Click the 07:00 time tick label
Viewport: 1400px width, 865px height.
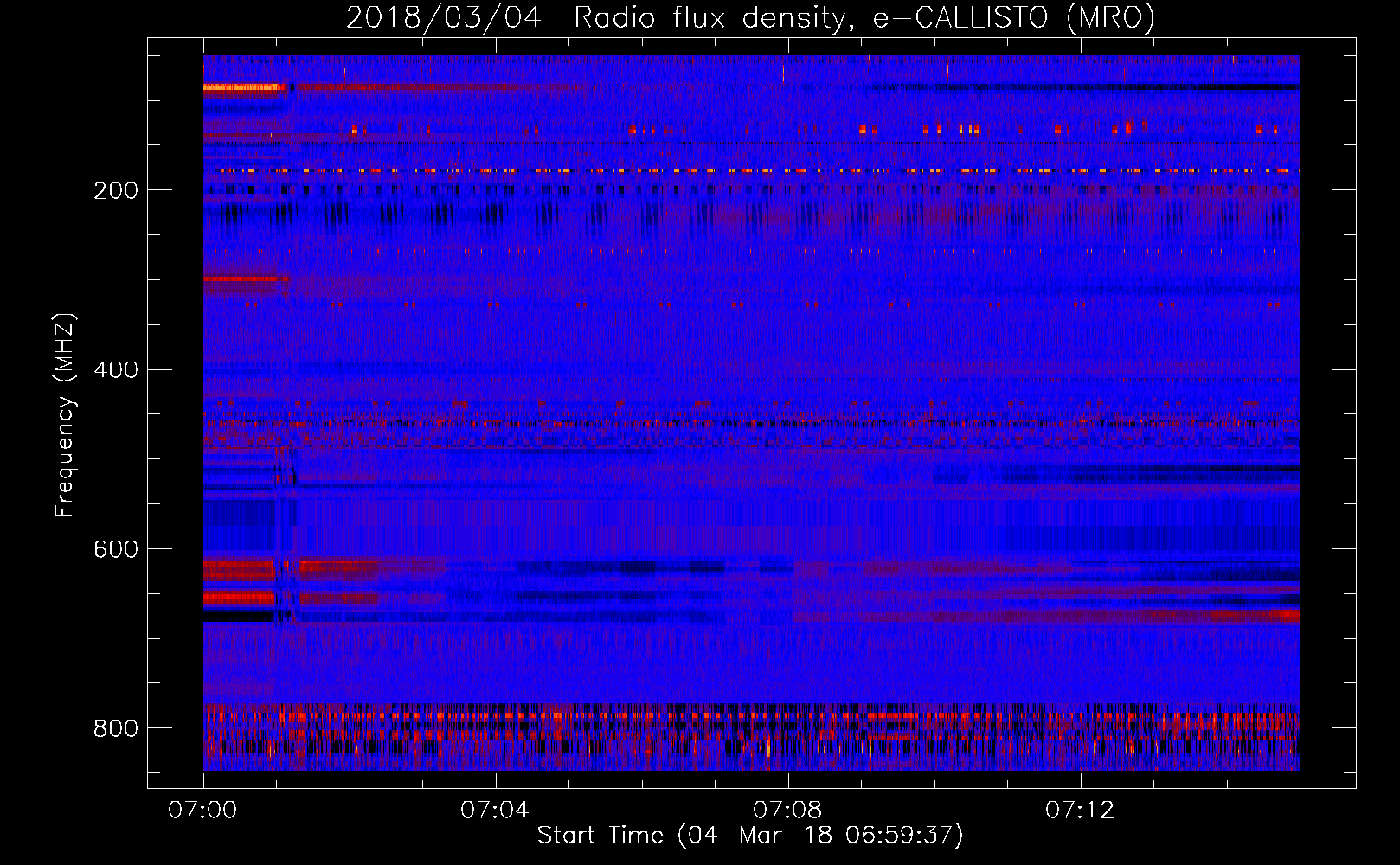pos(202,811)
